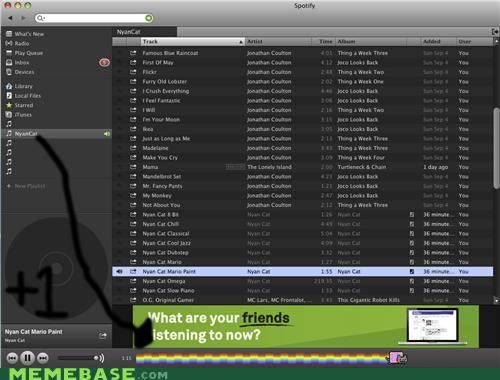Click speaker icon next to NyanCat playlist
The width and height of the screenshot is (500, 380).
[107, 134]
